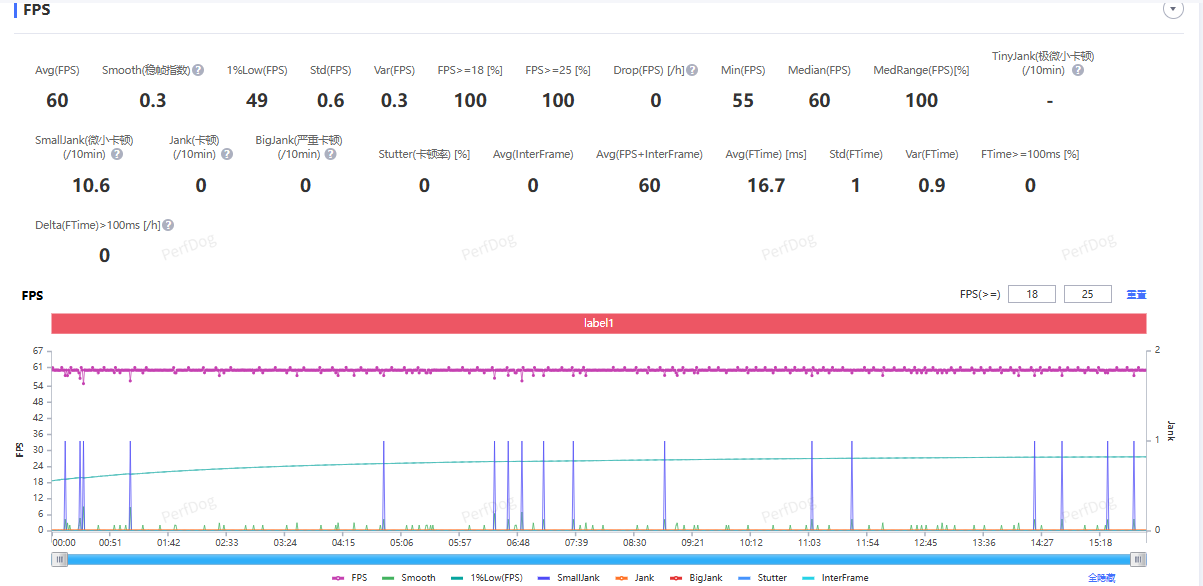Click help icon next to Smooth metric
This screenshot has width=1203, height=586.
coord(198,71)
